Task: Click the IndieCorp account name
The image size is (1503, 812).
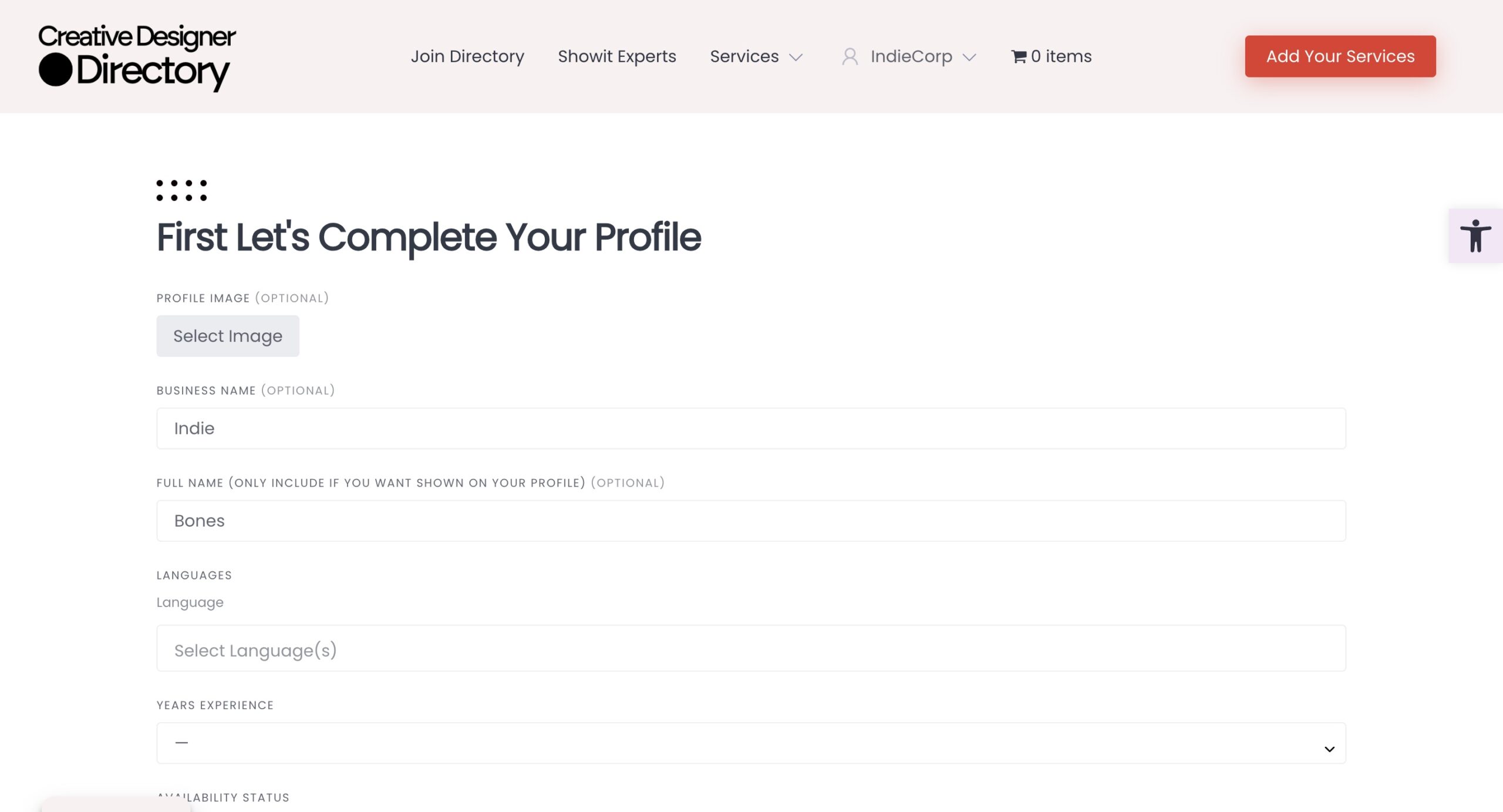Action: tap(911, 56)
